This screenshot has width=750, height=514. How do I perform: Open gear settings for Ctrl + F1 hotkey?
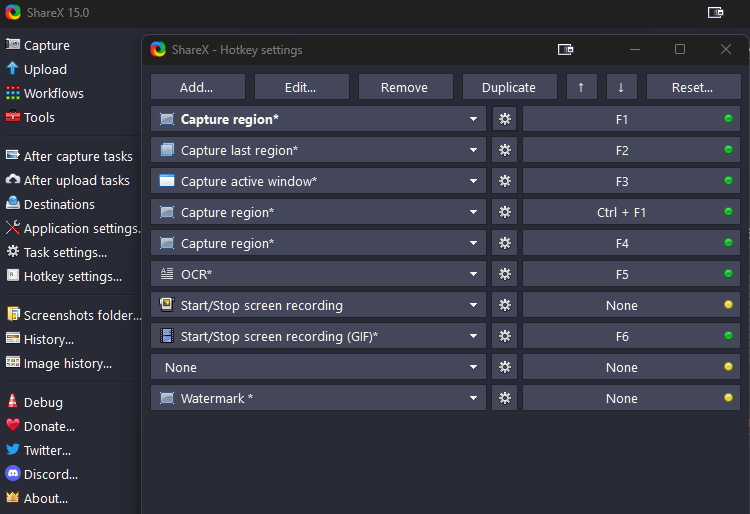(505, 212)
